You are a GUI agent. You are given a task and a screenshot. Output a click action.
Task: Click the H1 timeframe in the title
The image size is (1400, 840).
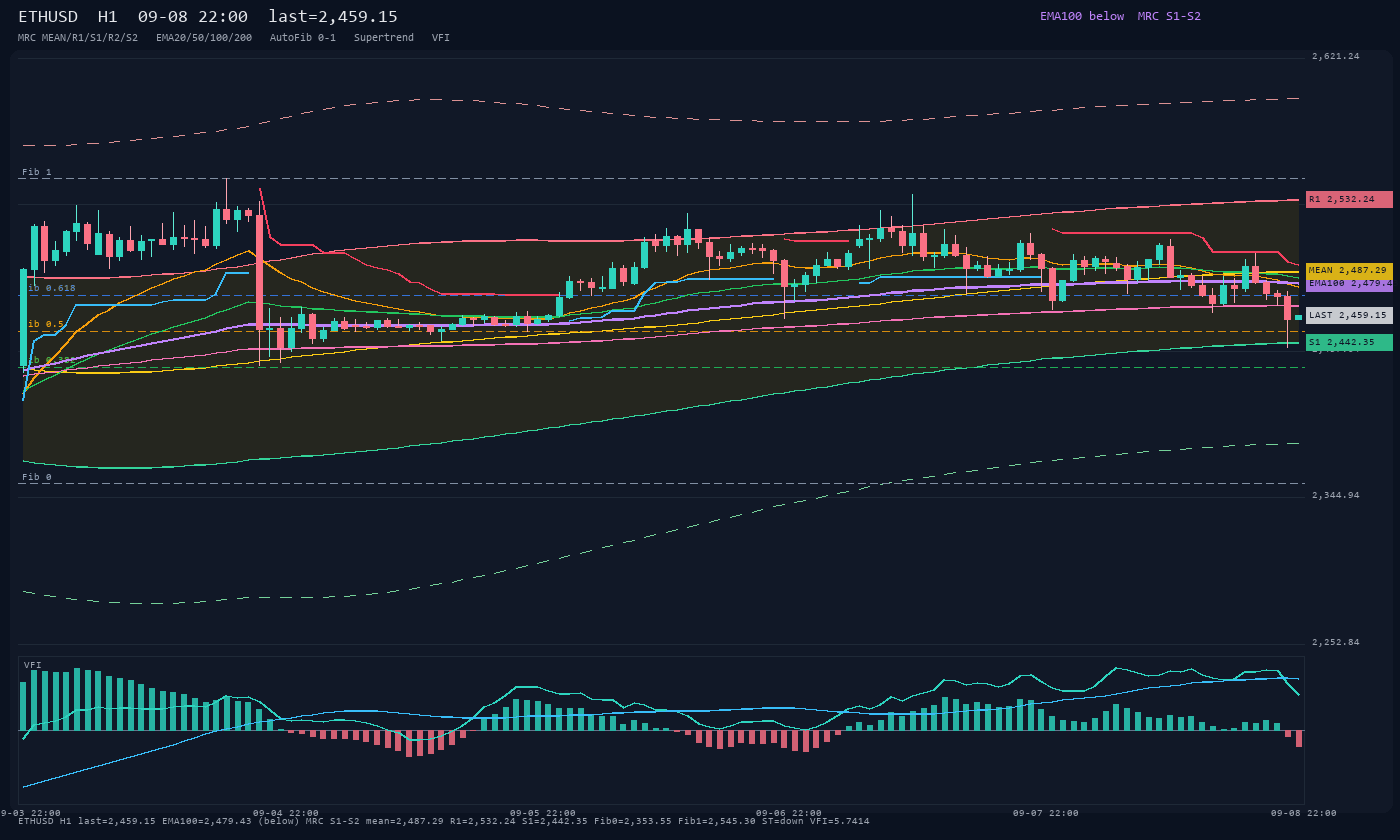[x=108, y=17]
